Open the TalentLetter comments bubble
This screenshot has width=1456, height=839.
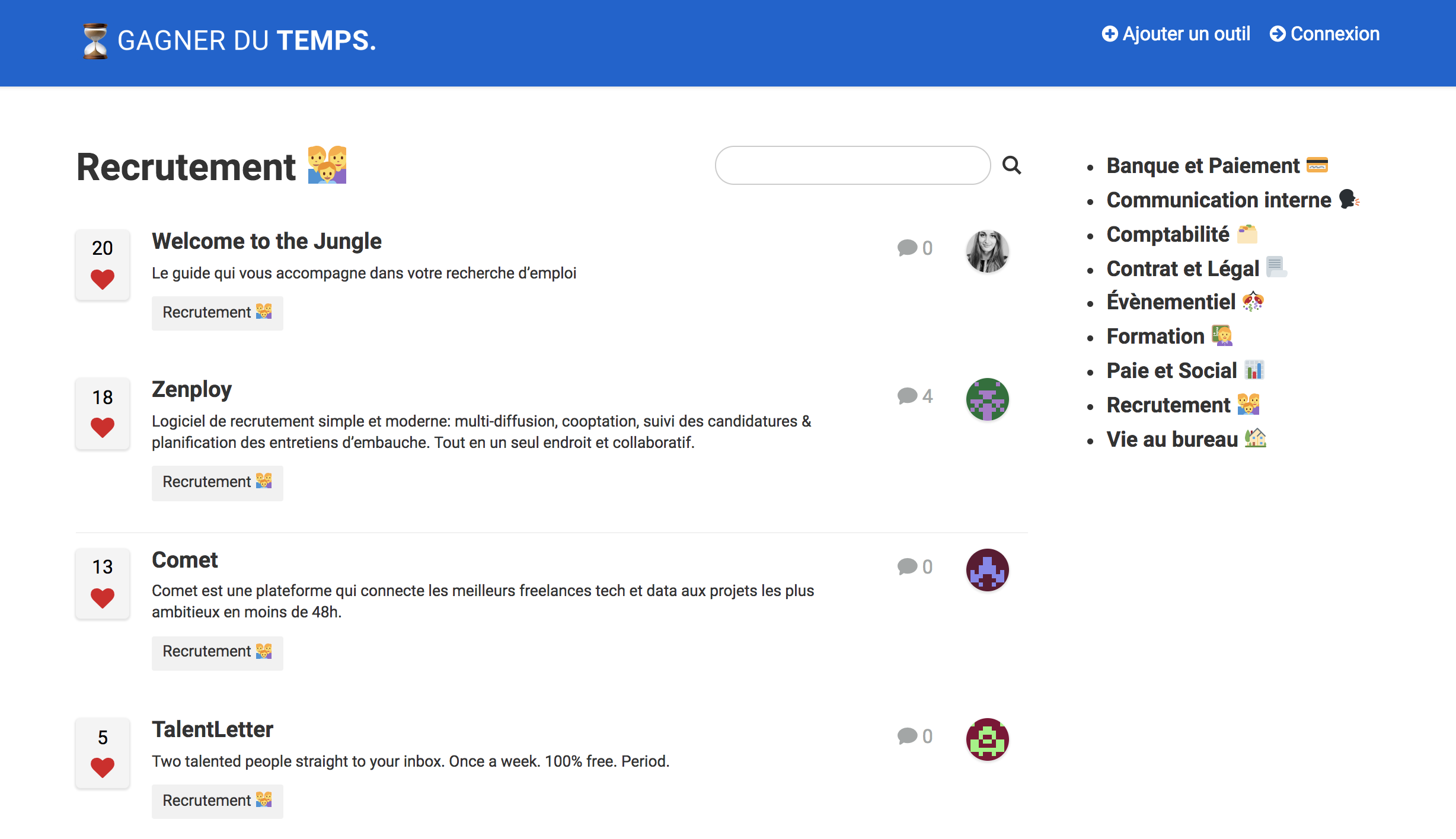tap(908, 736)
